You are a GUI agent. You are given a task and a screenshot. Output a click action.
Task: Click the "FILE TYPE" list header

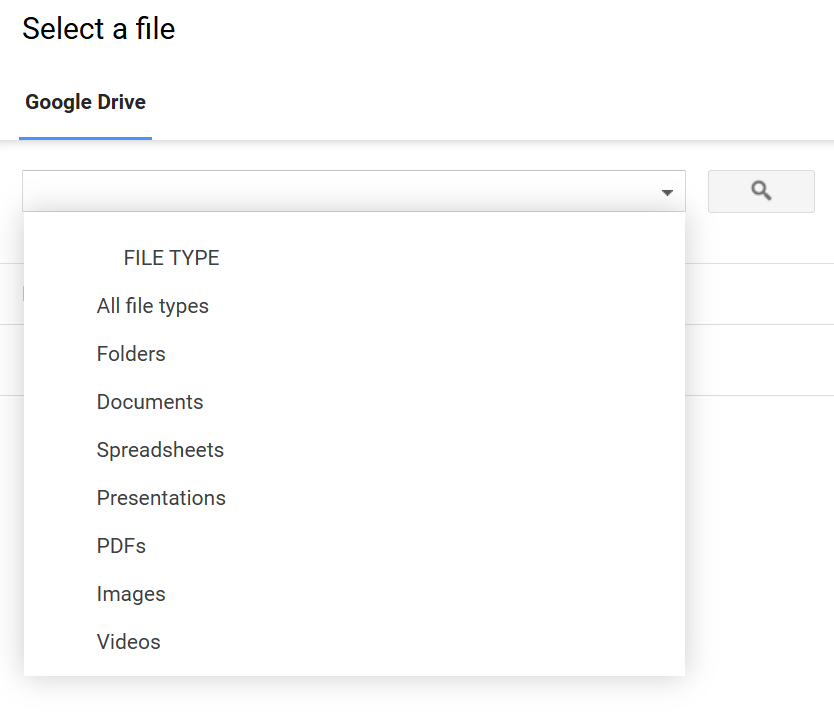point(171,257)
